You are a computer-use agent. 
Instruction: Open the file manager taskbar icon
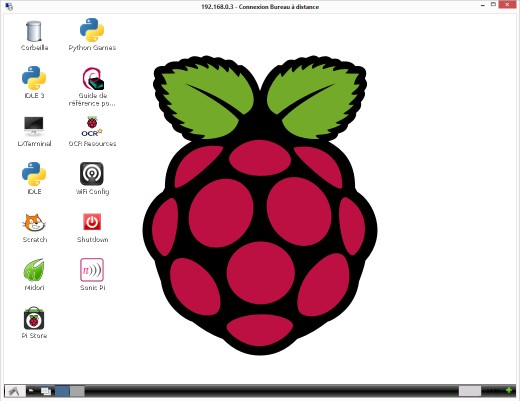pyautogui.click(x=32, y=391)
